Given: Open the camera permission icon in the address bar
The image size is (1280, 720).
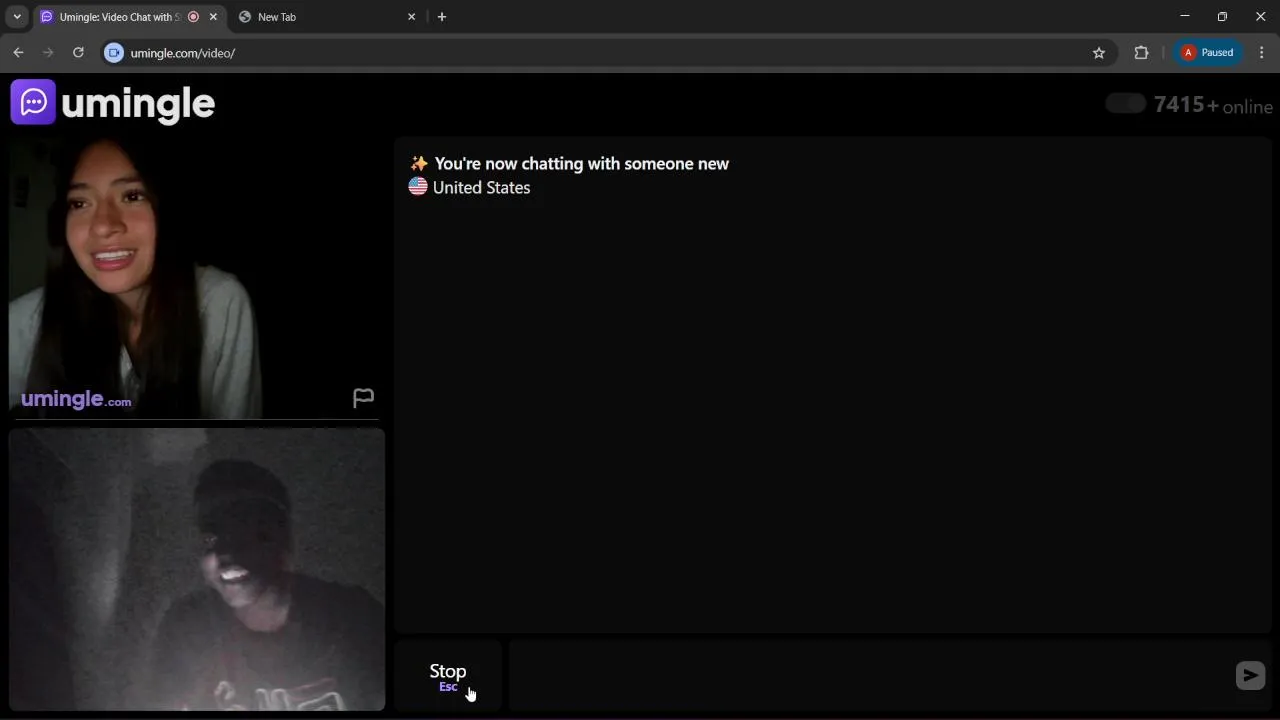Looking at the screenshot, I should point(114,53).
